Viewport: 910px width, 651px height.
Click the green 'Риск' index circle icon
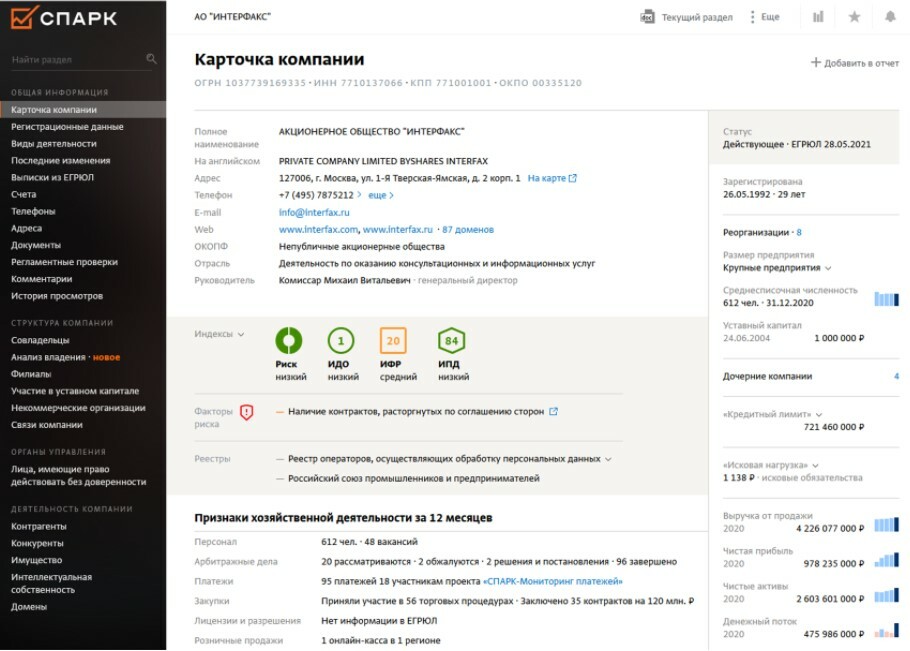click(288, 341)
